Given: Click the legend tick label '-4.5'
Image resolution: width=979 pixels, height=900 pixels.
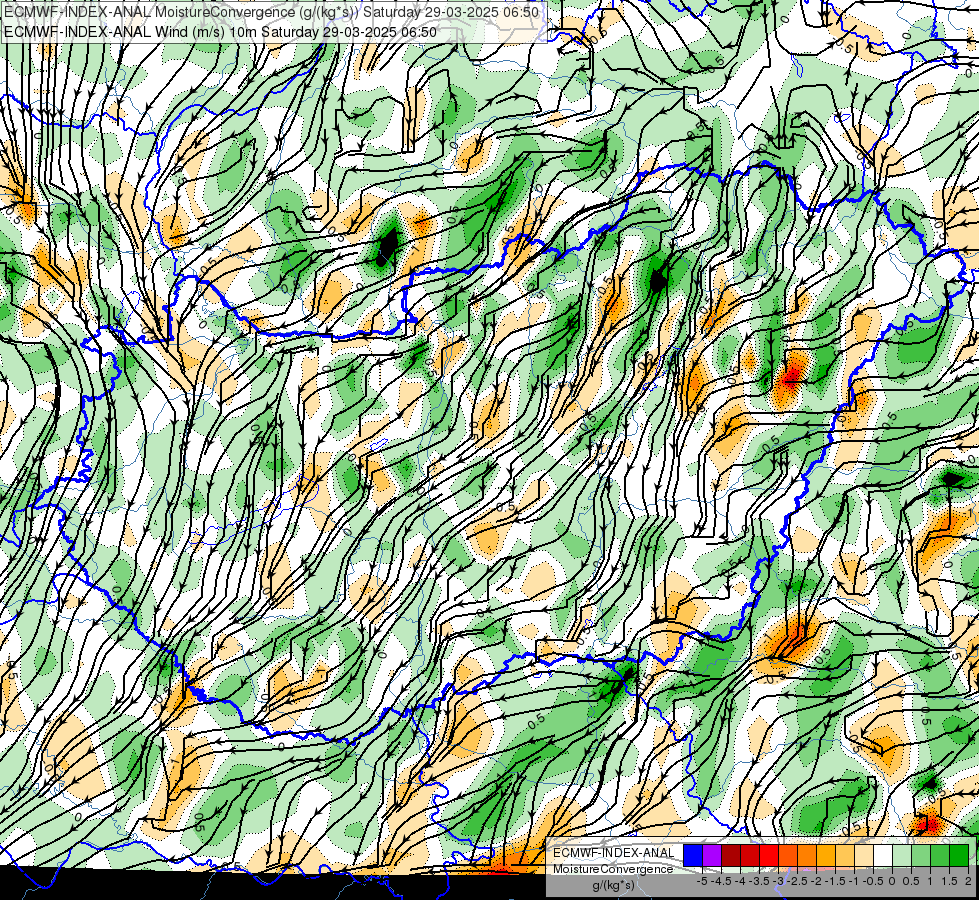Looking at the screenshot, I should 721,881.
